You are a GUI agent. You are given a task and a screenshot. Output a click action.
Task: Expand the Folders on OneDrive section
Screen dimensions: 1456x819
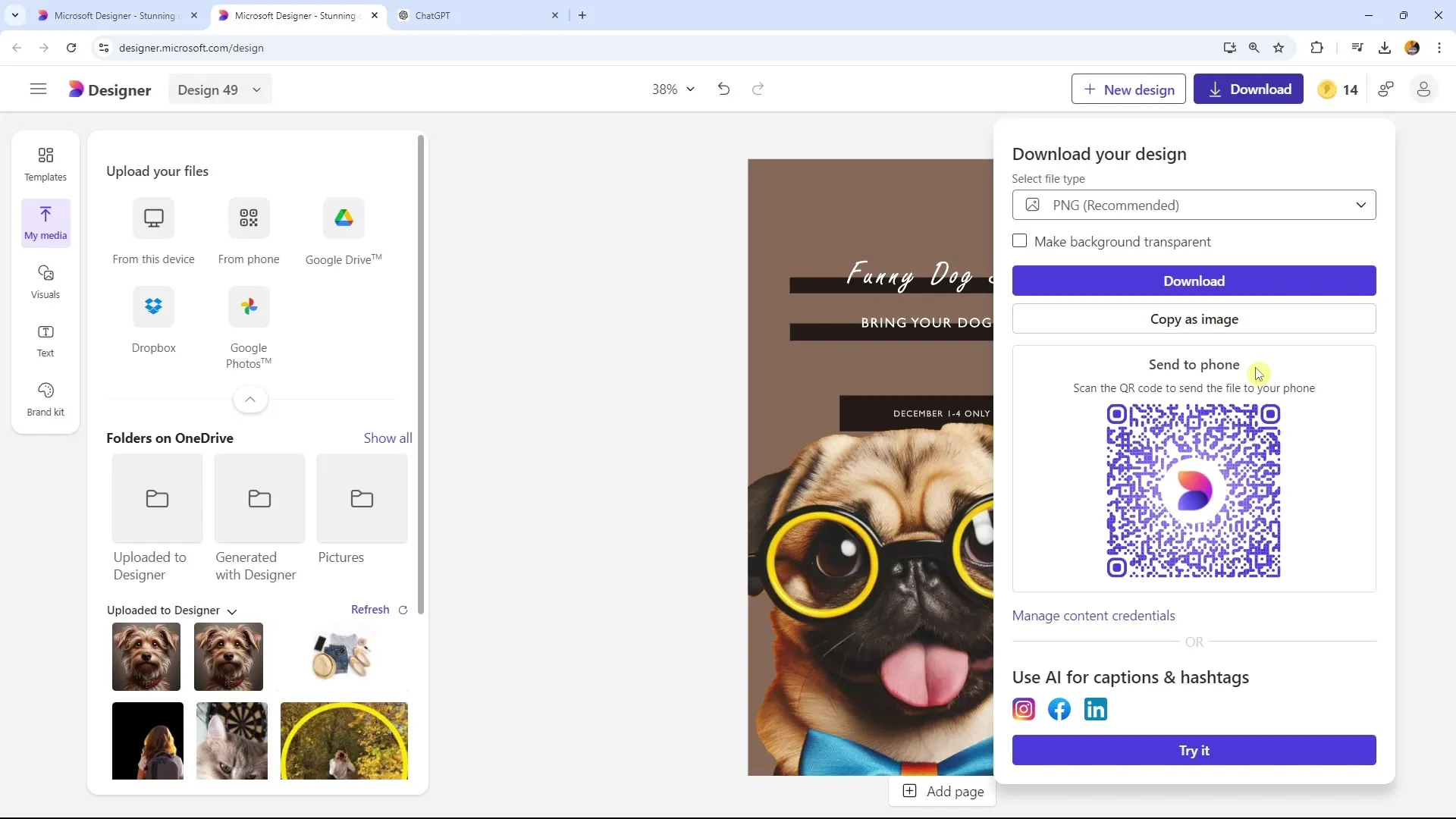click(388, 437)
